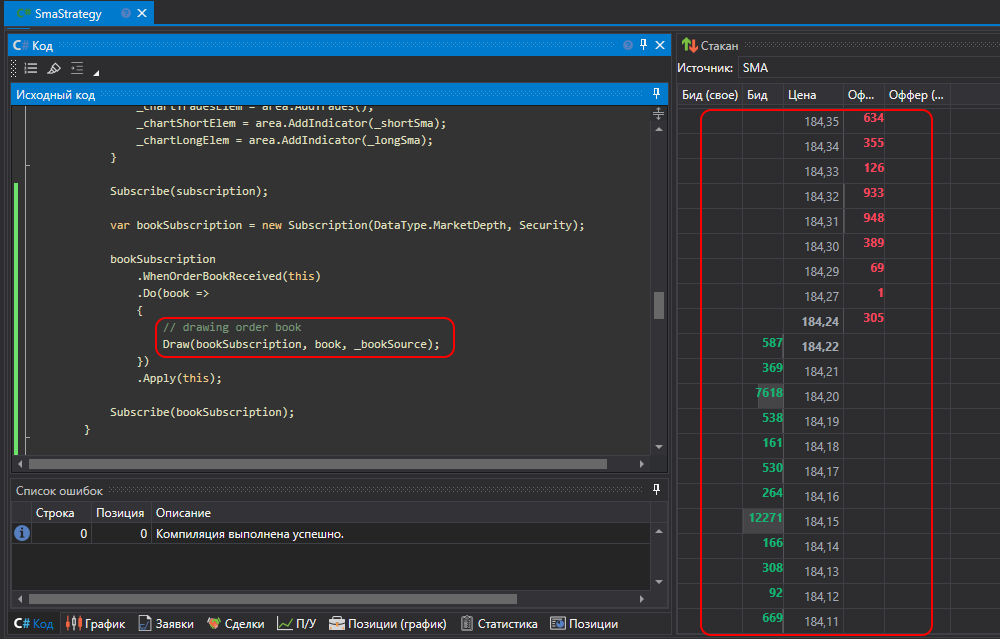Click the error list scroll down arrow
1000x639 pixels.
tap(659, 582)
